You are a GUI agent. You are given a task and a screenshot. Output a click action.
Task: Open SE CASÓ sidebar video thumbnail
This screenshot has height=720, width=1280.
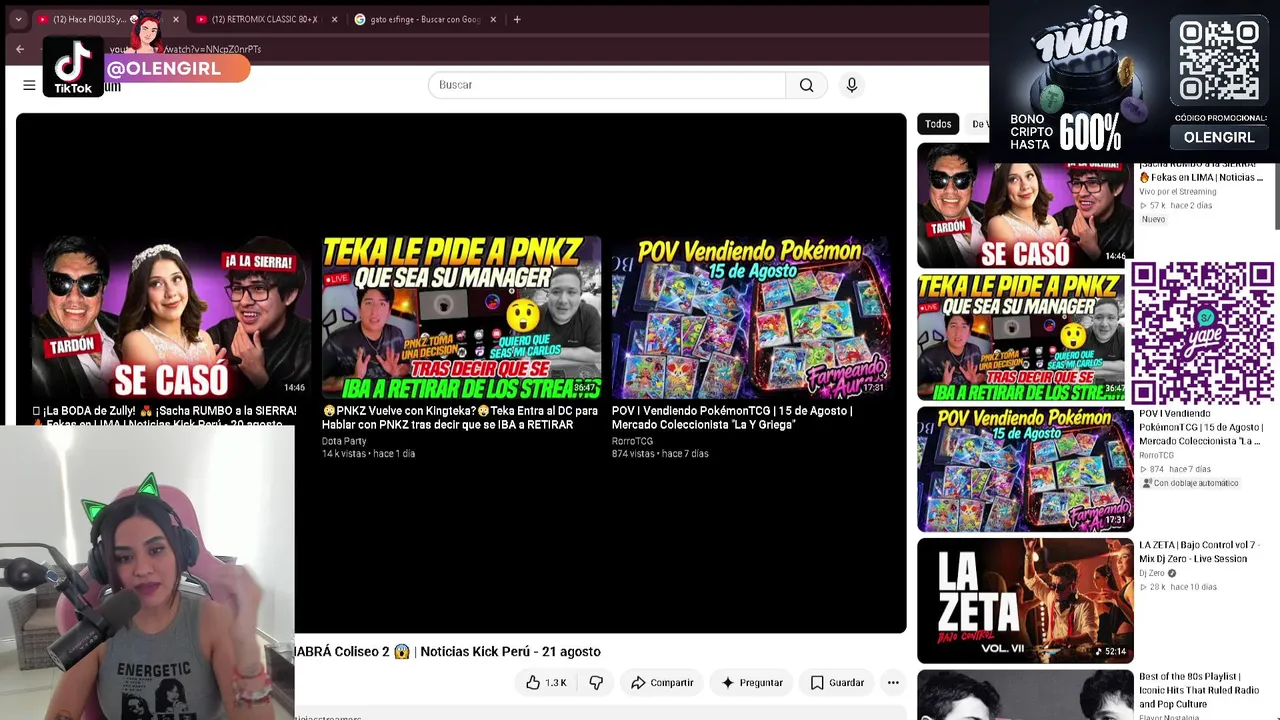click(x=1025, y=205)
